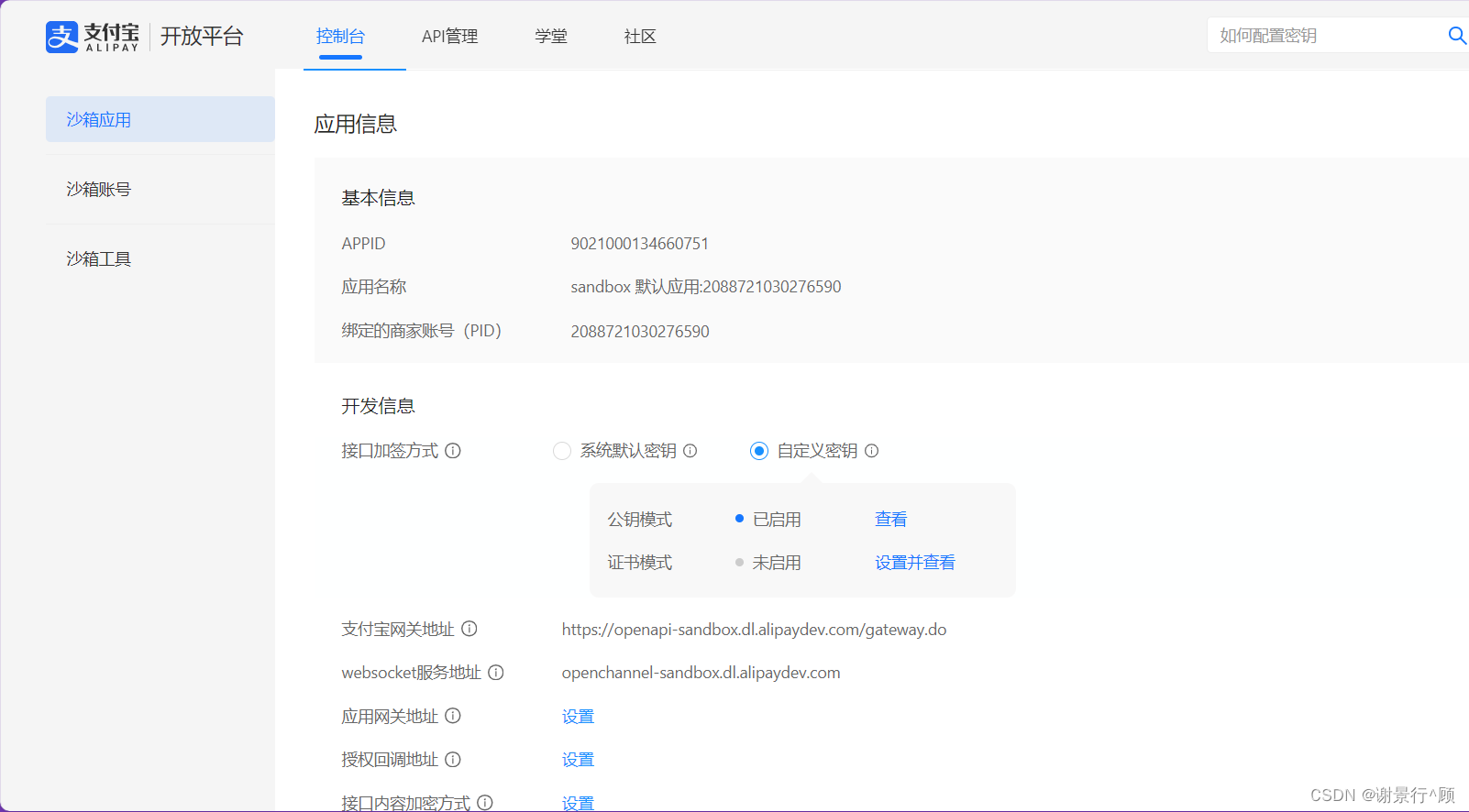This screenshot has height=812, width=1469.
Task: Select the 系统默认密钥 radio button
Action: click(562, 451)
